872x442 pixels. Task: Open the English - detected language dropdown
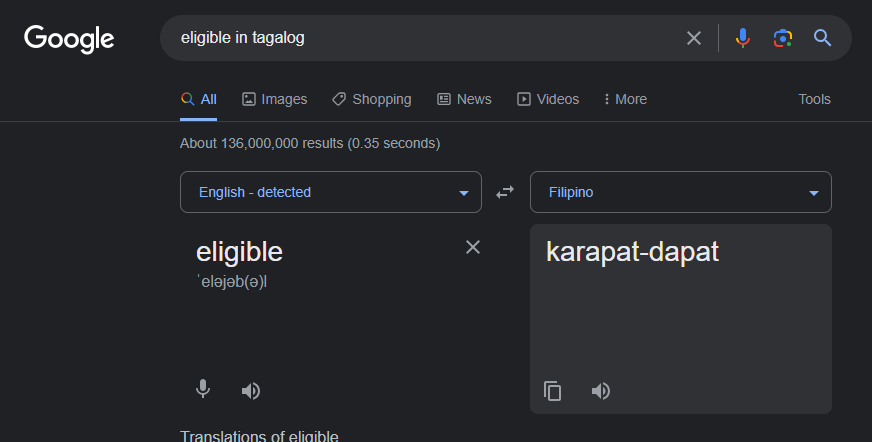(331, 192)
